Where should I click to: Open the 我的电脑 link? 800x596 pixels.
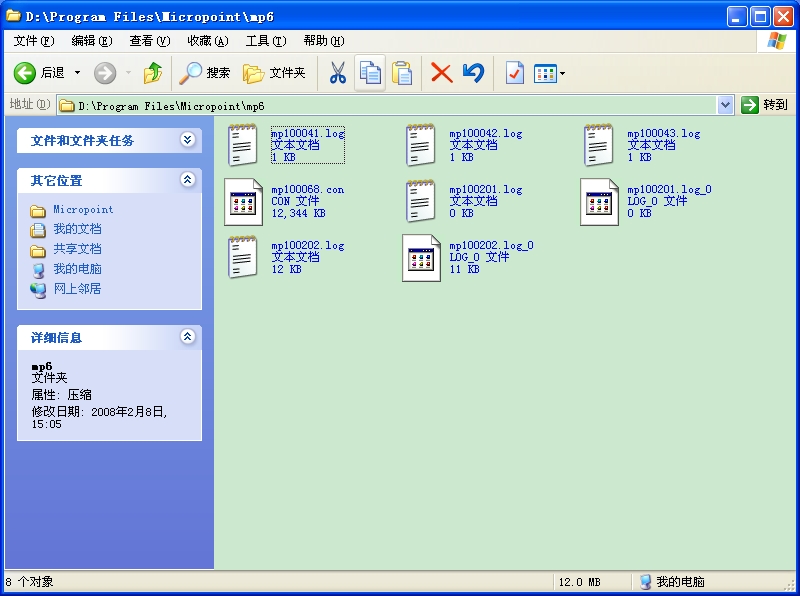[x=77, y=269]
